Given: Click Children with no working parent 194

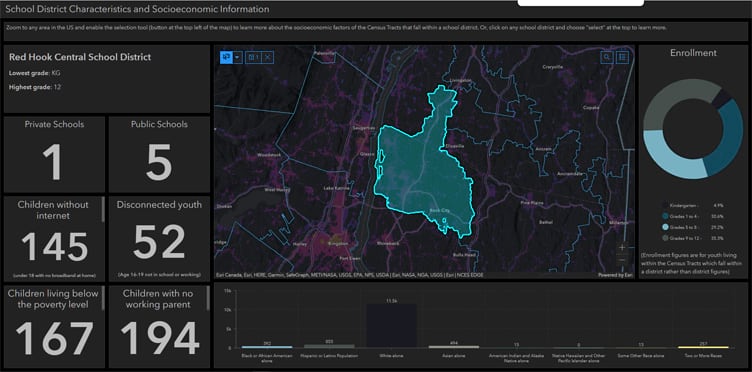Looking at the screenshot, I should 159,338.
